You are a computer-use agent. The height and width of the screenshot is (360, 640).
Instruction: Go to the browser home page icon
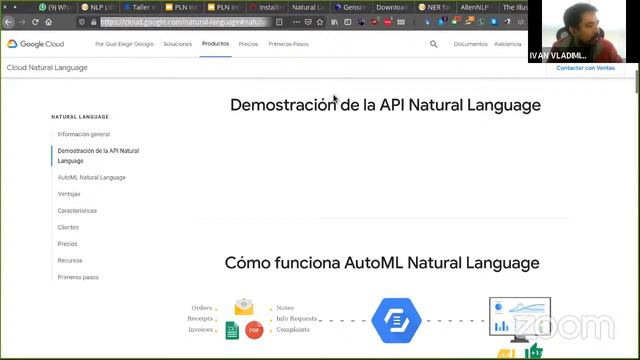pyautogui.click(x=49, y=22)
